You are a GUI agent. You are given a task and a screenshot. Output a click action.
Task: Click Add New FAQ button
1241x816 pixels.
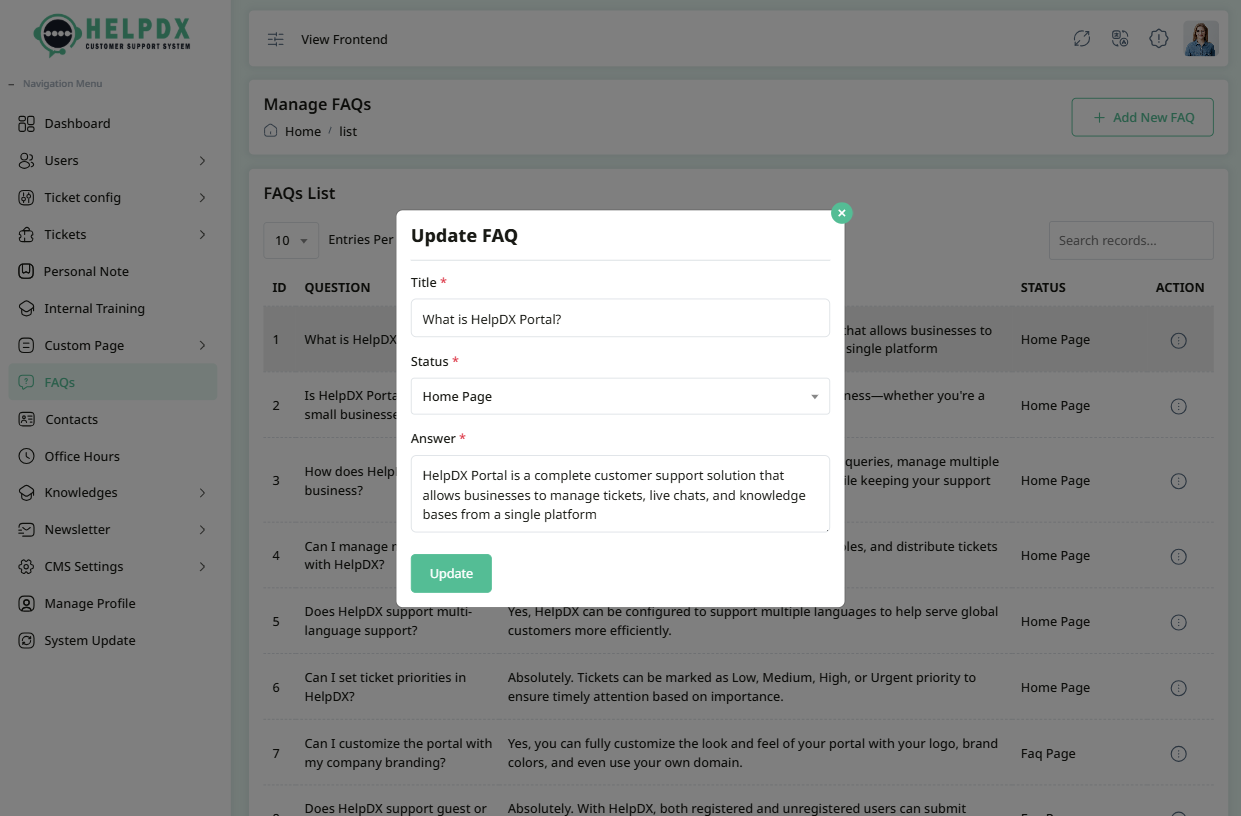1142,117
